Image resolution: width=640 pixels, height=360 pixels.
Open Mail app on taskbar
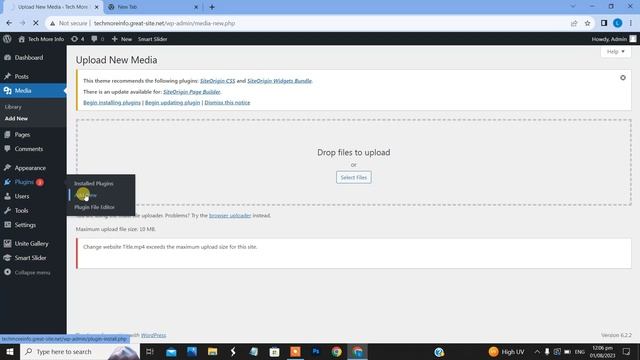[x=171, y=351]
